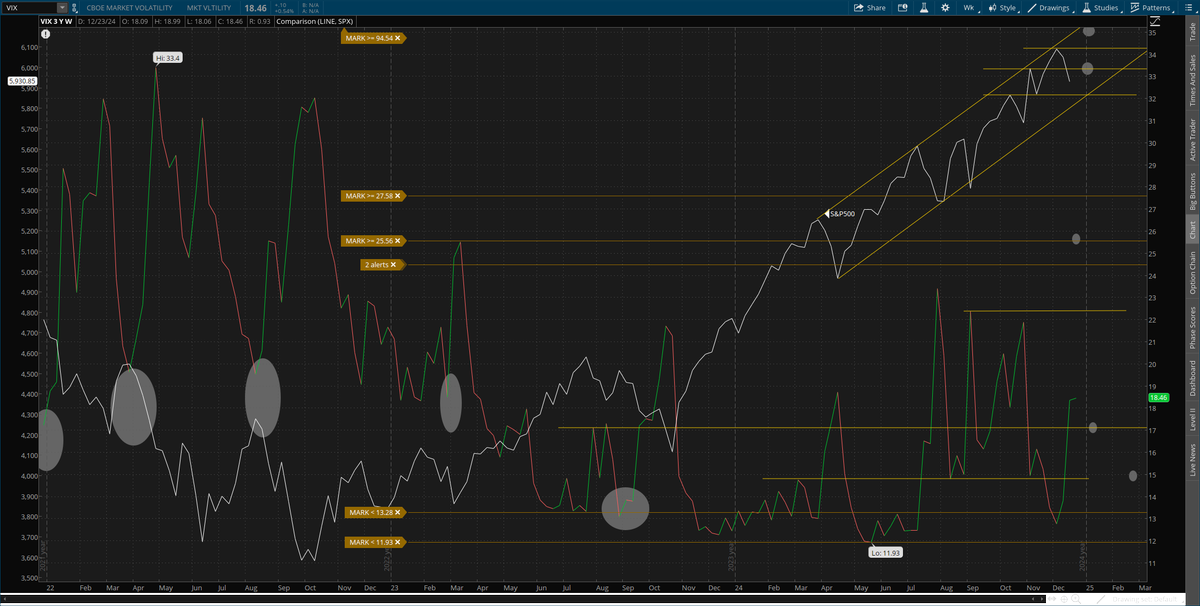Click the Lo: 11.93 bubble
The image size is (1200, 606).
pyautogui.click(x=886, y=552)
